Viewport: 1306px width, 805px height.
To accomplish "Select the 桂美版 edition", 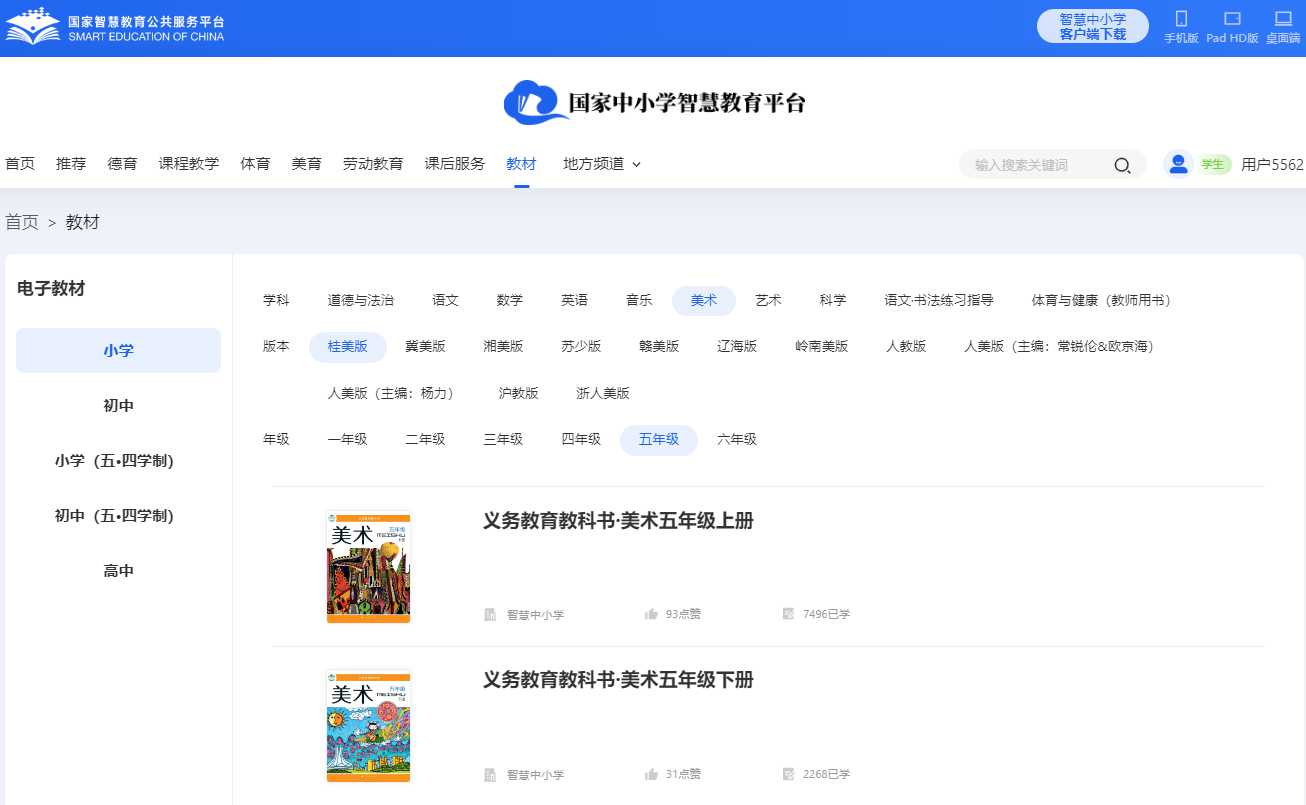I will click(x=348, y=346).
